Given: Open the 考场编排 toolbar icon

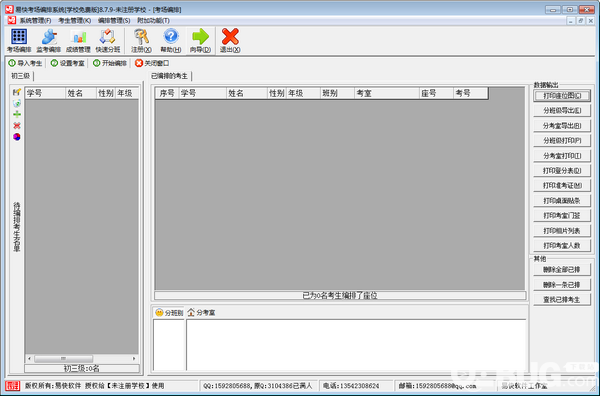Looking at the screenshot, I should [x=19, y=41].
